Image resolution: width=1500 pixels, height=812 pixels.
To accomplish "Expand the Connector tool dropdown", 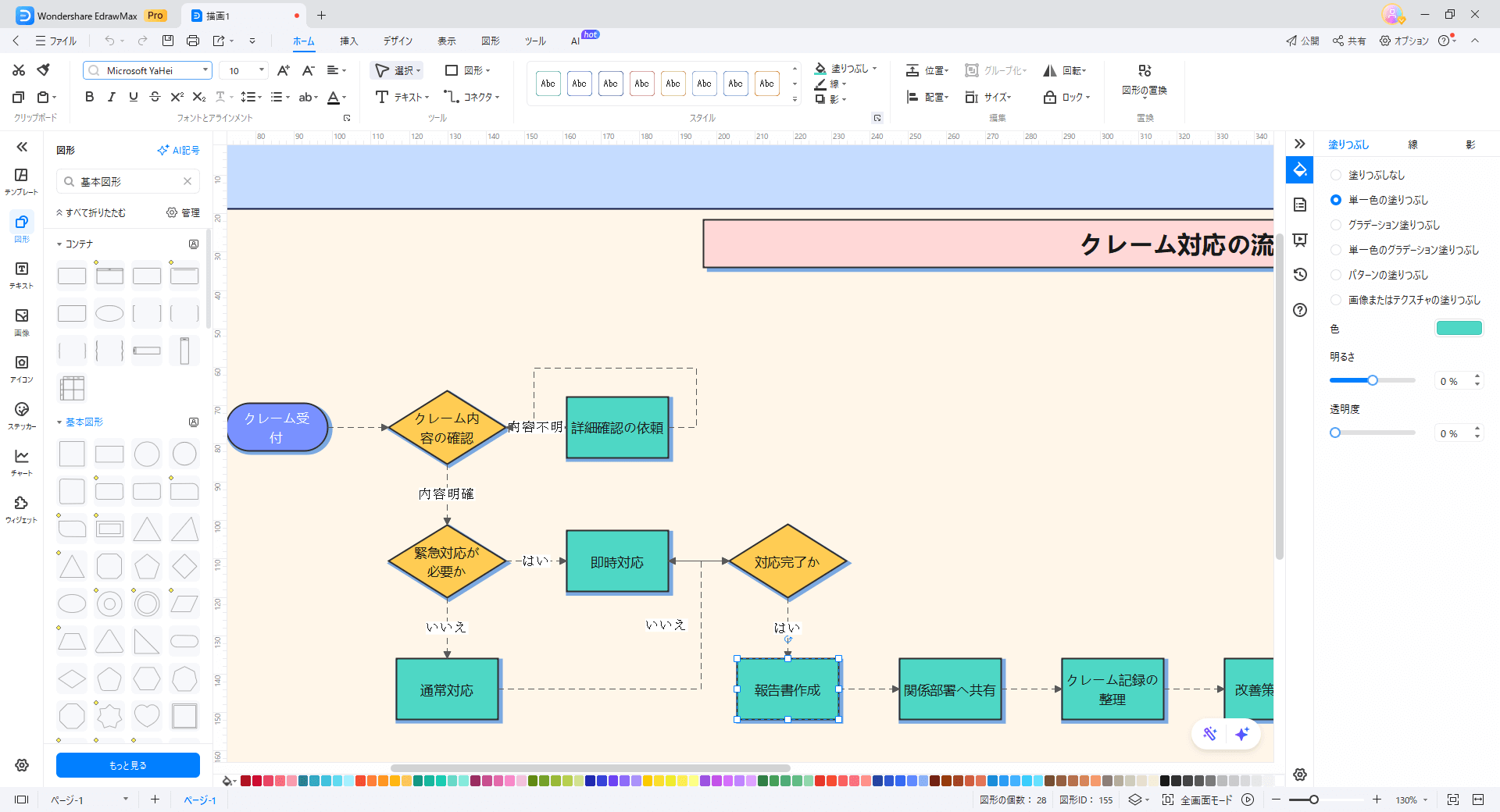I will [x=497, y=98].
